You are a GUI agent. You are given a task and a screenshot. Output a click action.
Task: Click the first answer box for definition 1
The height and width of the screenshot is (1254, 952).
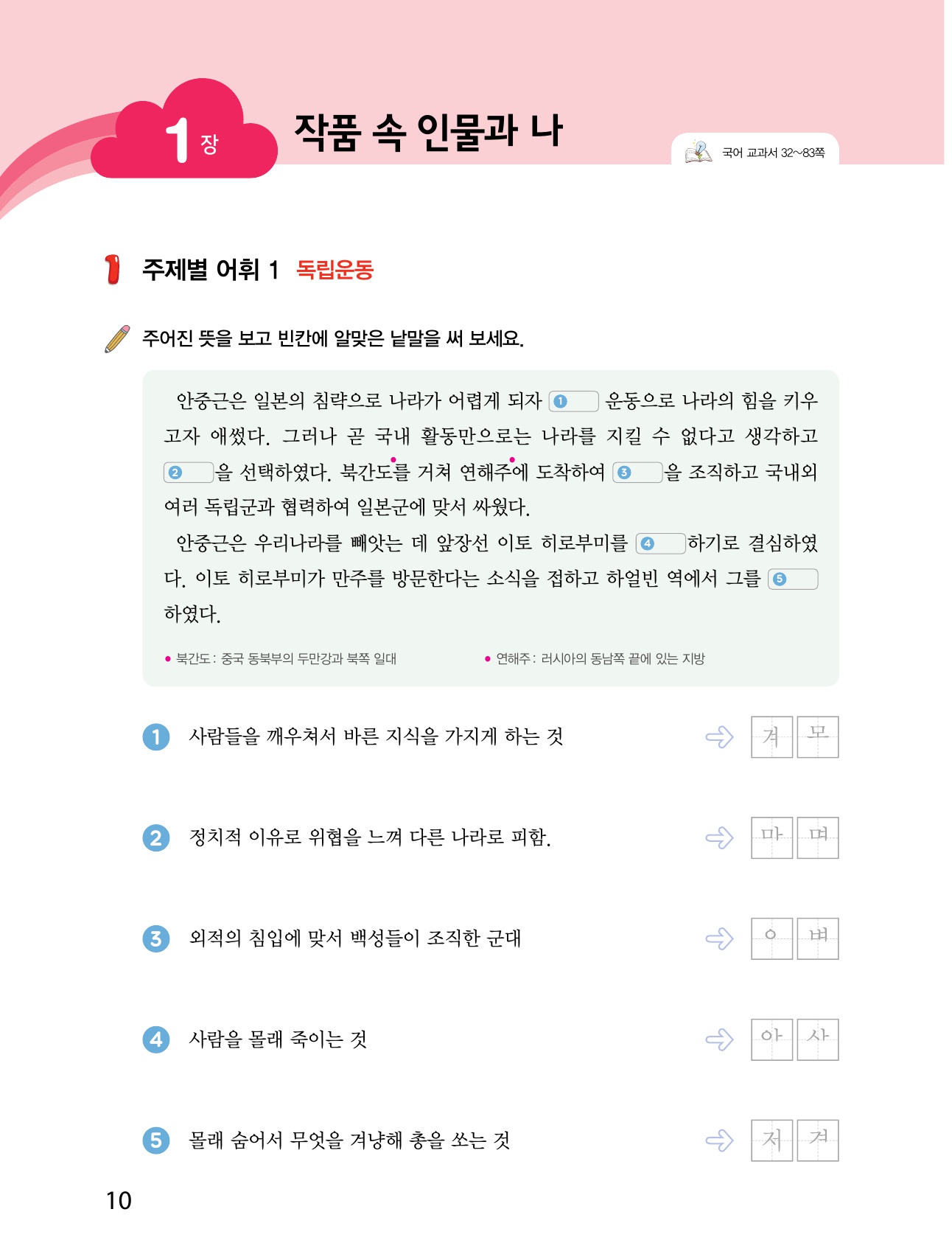[x=771, y=736]
